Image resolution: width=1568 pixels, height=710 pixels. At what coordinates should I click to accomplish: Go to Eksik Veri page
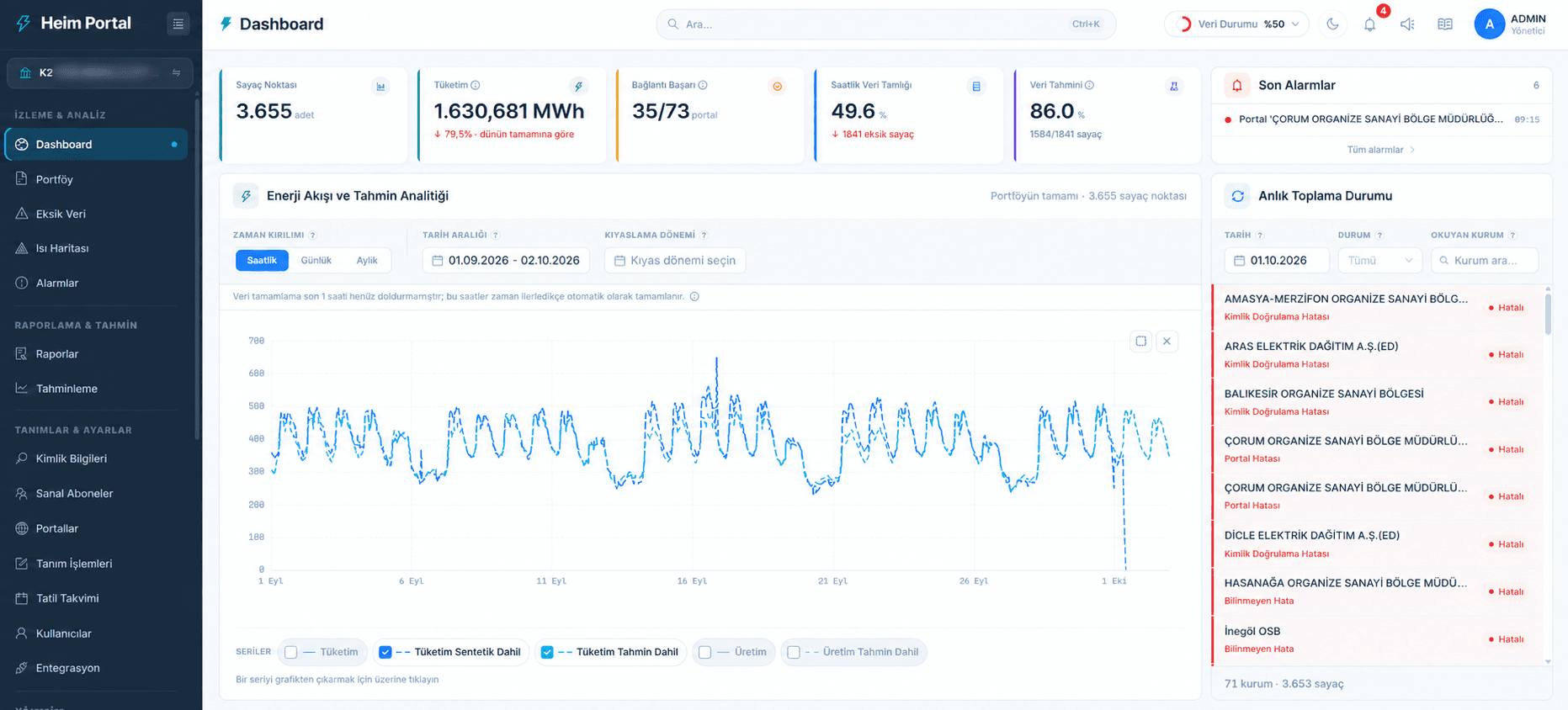pyautogui.click(x=97, y=214)
